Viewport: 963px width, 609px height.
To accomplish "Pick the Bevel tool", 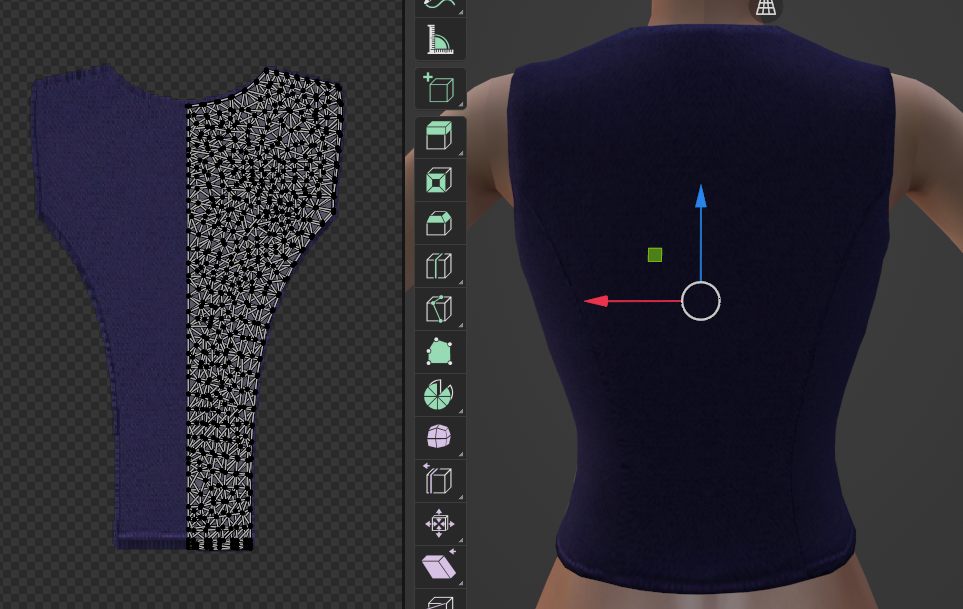I will (440, 223).
